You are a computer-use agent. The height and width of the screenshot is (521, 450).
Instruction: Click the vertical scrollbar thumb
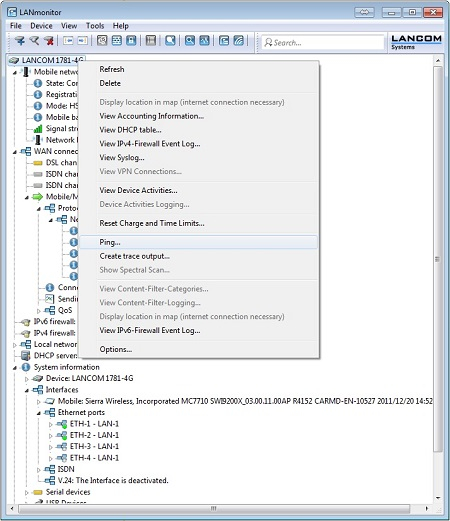(438, 259)
